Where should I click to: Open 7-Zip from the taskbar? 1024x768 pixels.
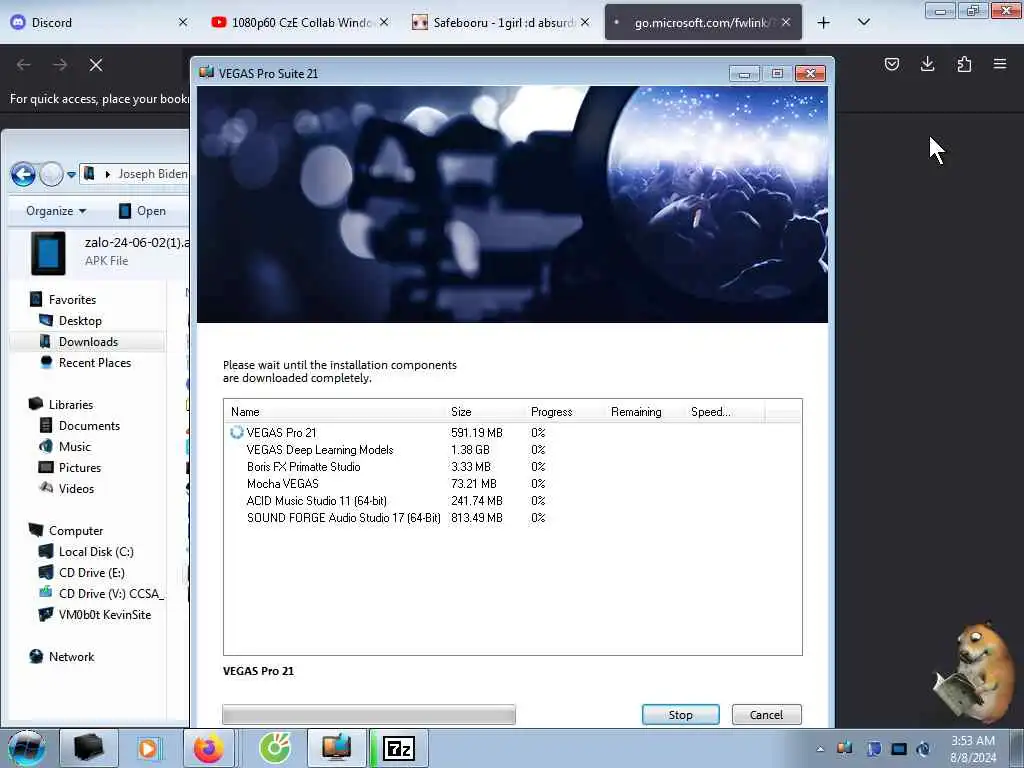click(x=398, y=748)
